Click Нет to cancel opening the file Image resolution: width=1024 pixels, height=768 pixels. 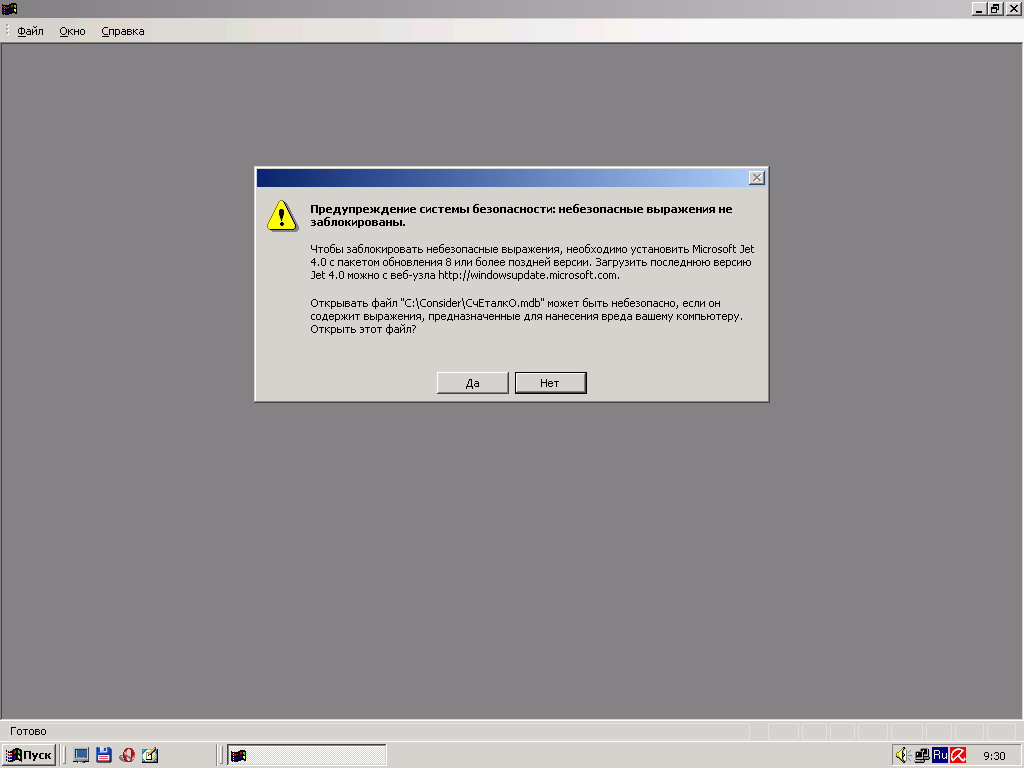coord(550,383)
